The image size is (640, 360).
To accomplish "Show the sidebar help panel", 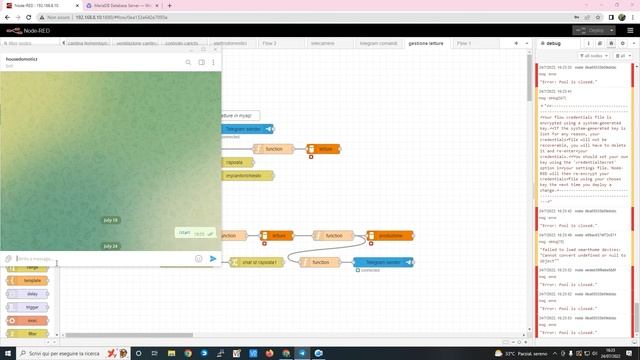I will click(600, 43).
